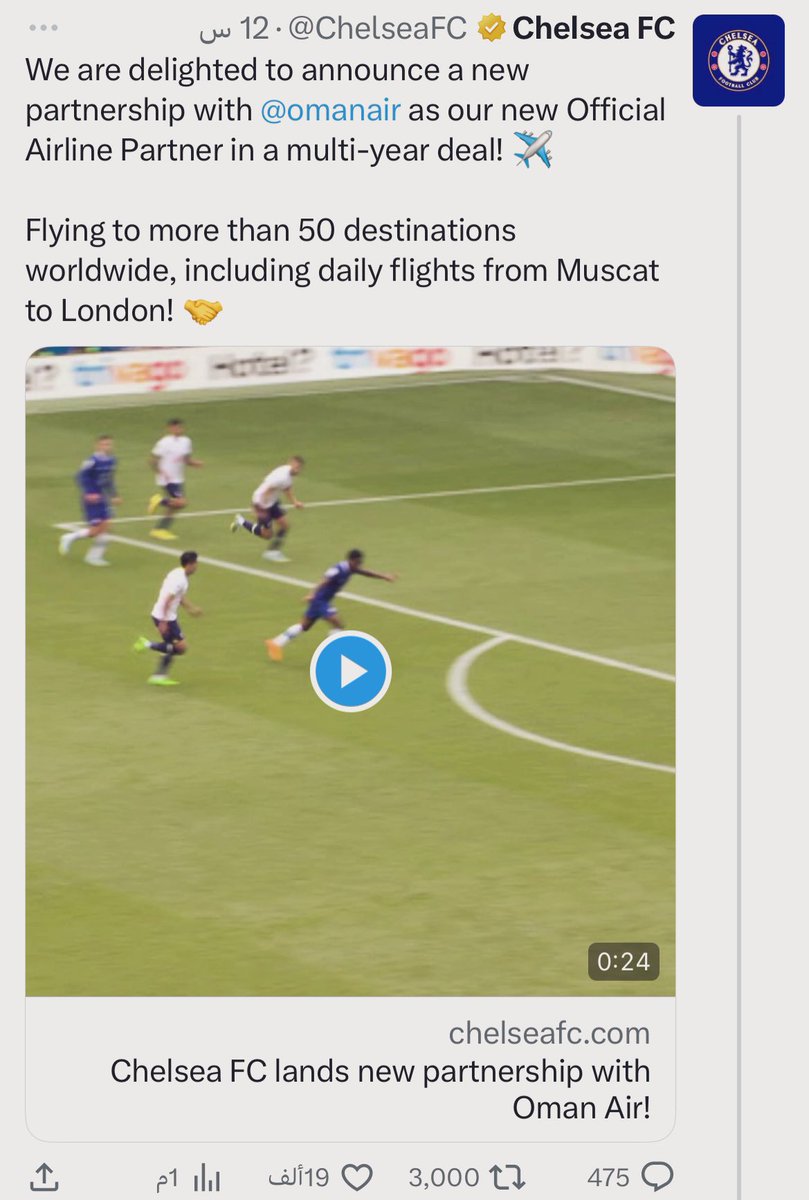Click the 3,000 retweets count

click(x=444, y=1177)
